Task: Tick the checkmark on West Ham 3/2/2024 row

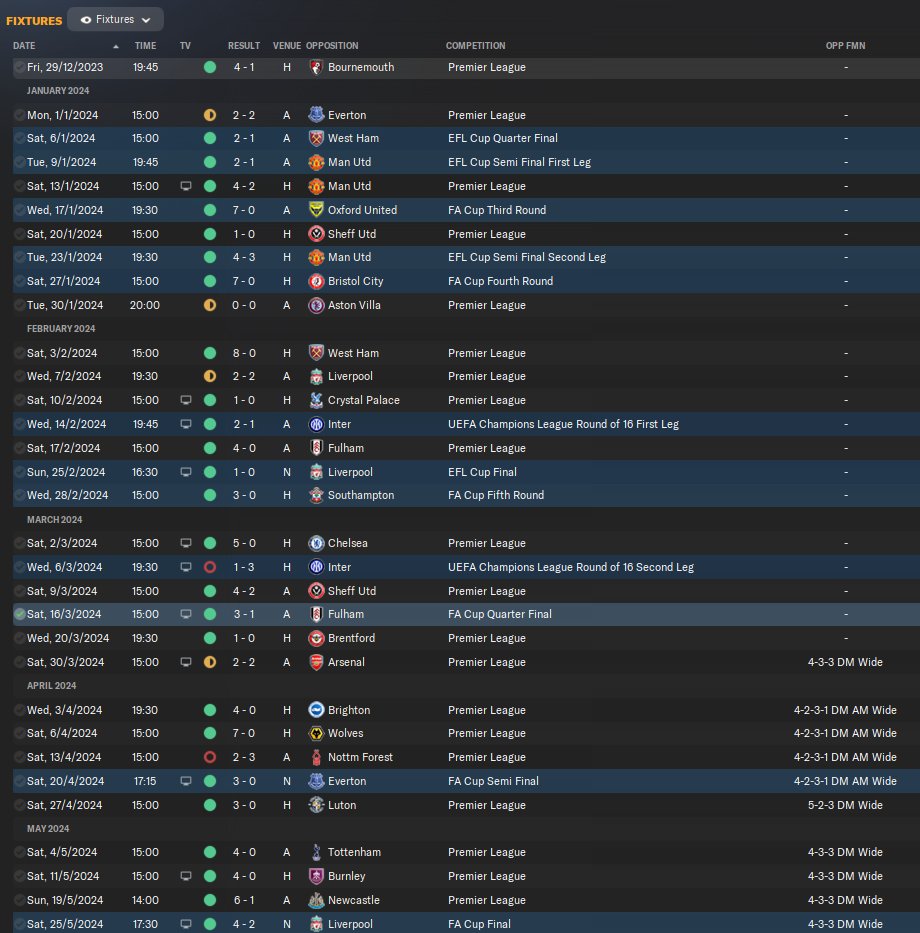Action: (20, 353)
